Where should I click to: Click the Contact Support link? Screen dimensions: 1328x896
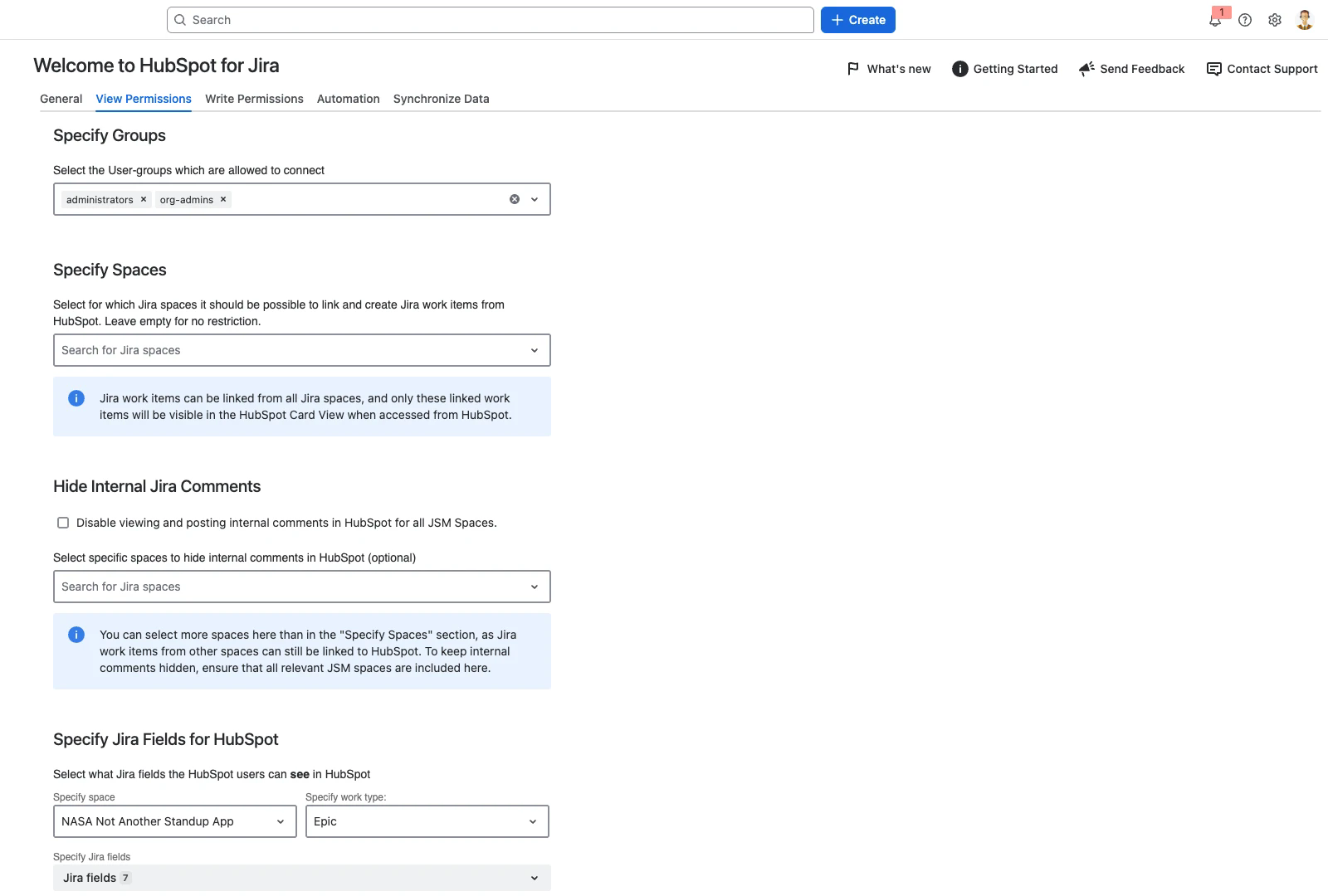pyautogui.click(x=1272, y=69)
